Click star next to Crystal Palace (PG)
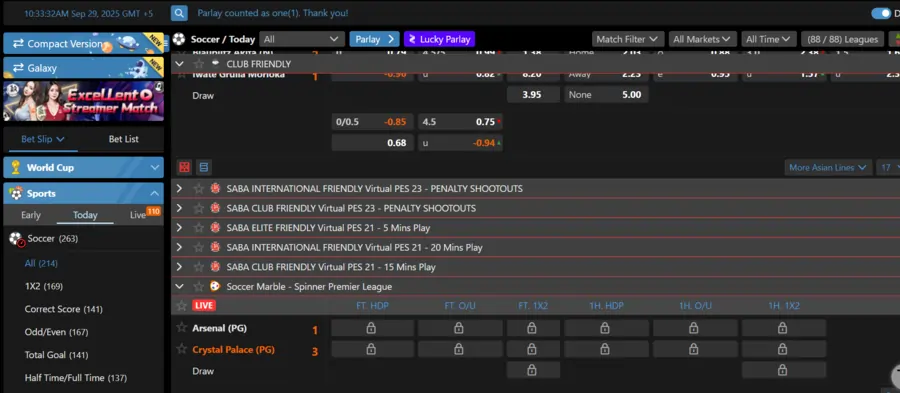900x393 pixels. 182,349
